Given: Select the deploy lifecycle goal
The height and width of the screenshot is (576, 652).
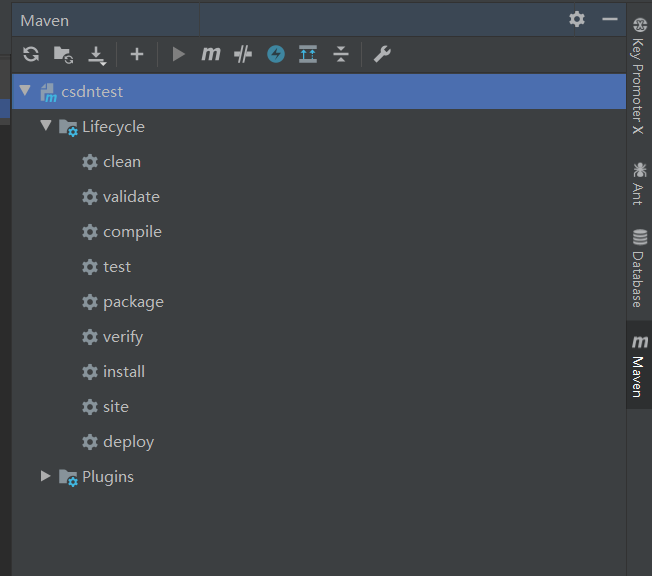Looking at the screenshot, I should tap(128, 442).
